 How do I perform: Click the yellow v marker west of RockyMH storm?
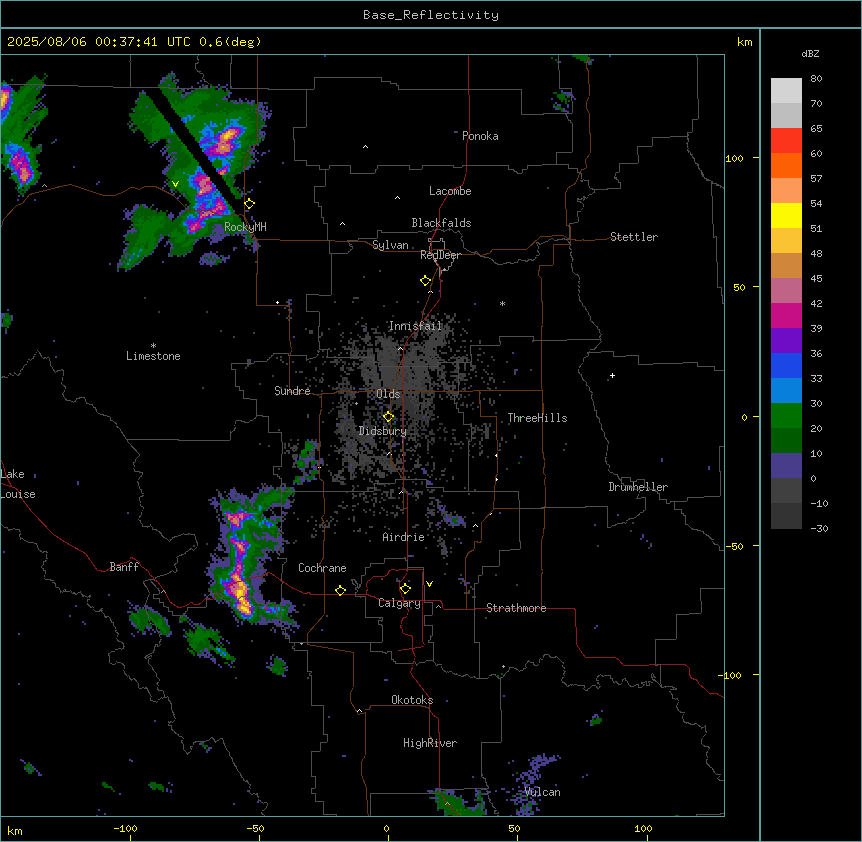point(175,184)
